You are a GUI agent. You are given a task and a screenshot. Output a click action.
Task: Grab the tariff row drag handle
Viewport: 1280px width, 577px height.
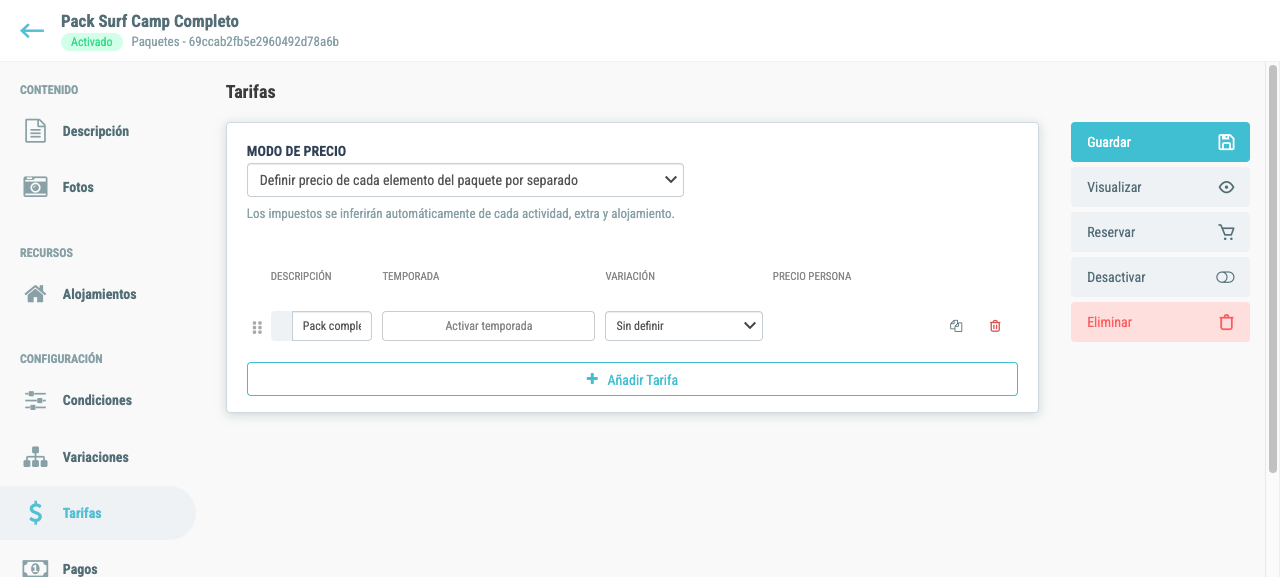[x=257, y=327]
